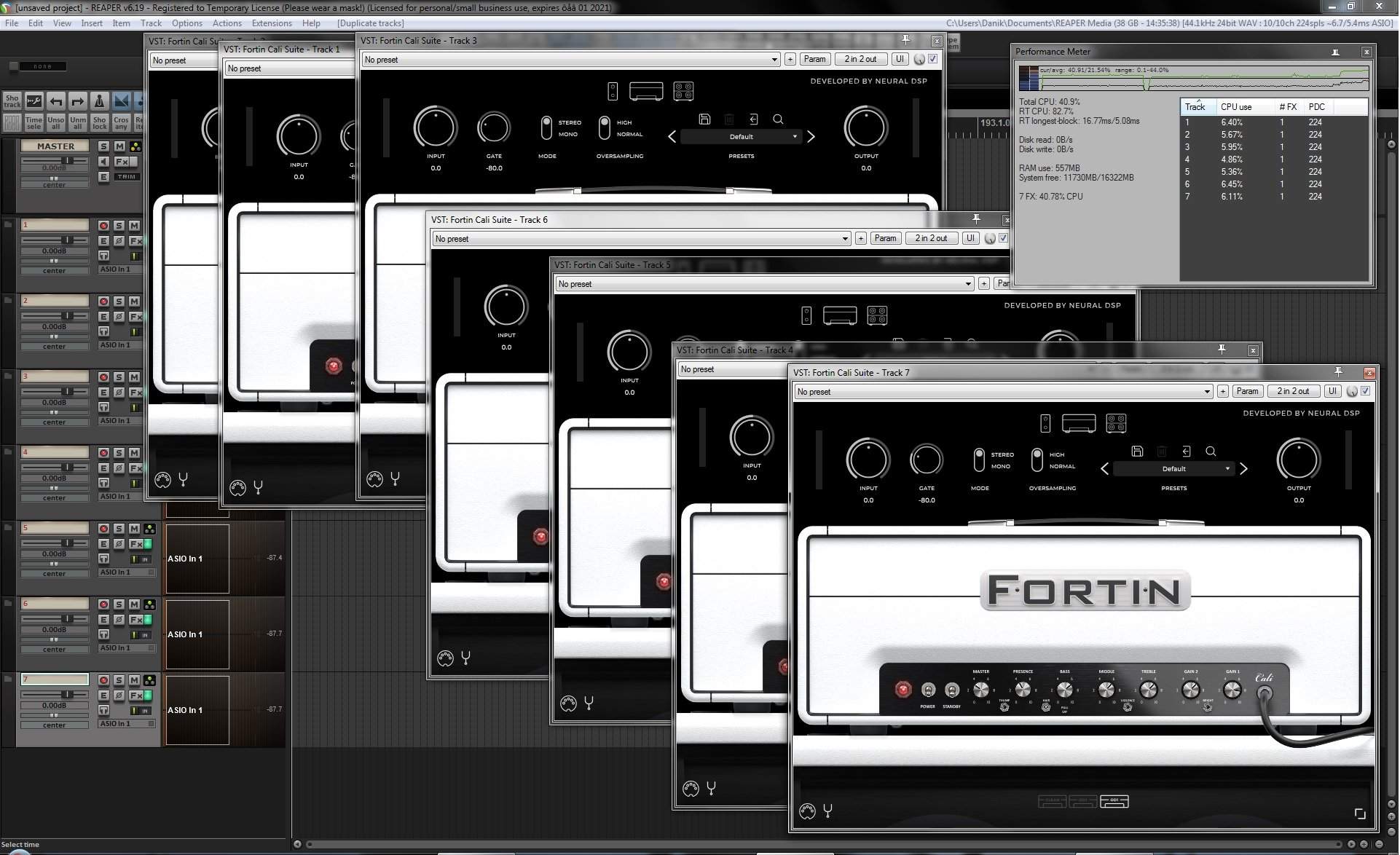Expand the Default presets list in Track 7 plugin
The height and width of the screenshot is (855, 1400).
click(1174, 469)
